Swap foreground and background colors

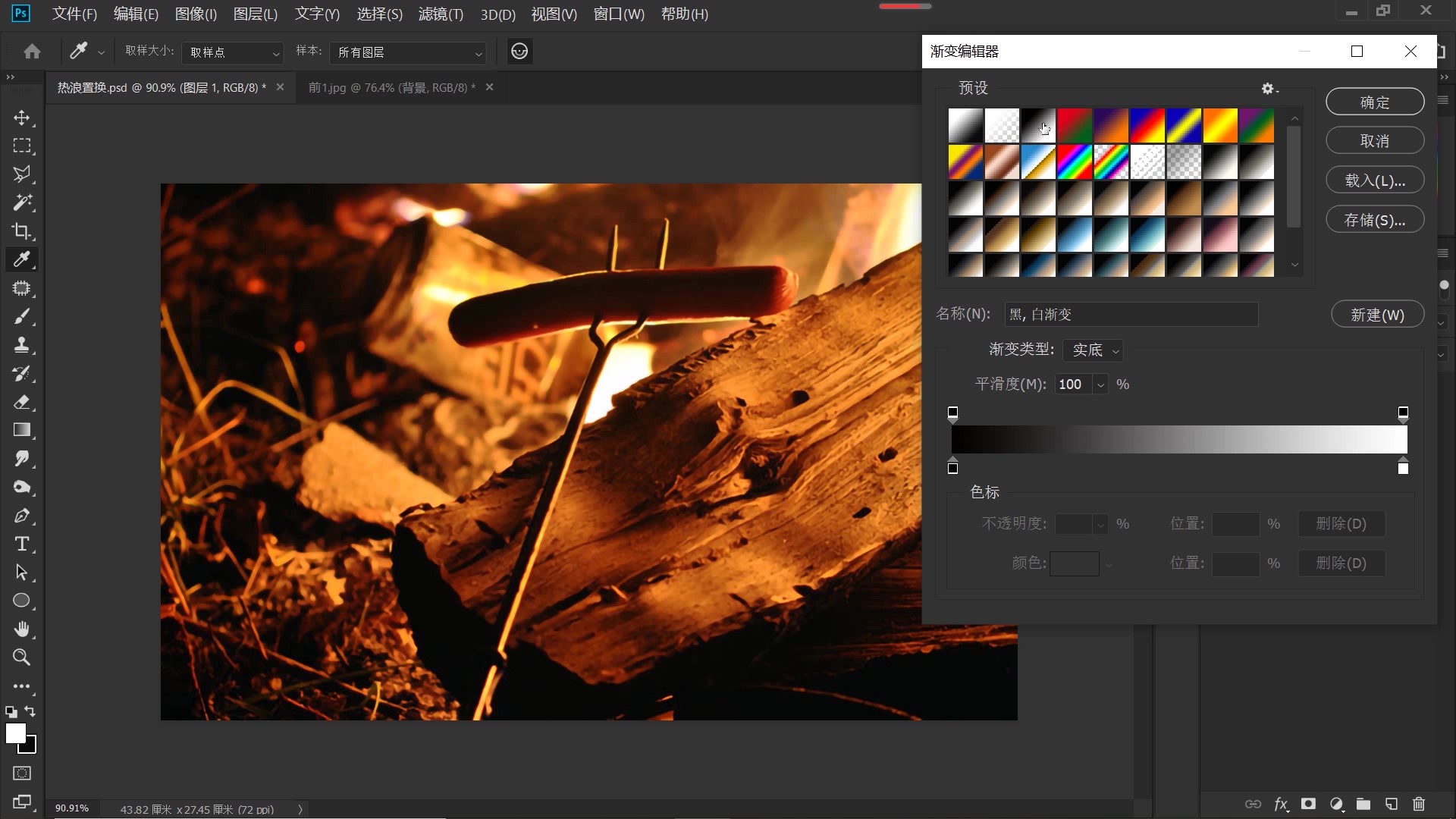30,711
